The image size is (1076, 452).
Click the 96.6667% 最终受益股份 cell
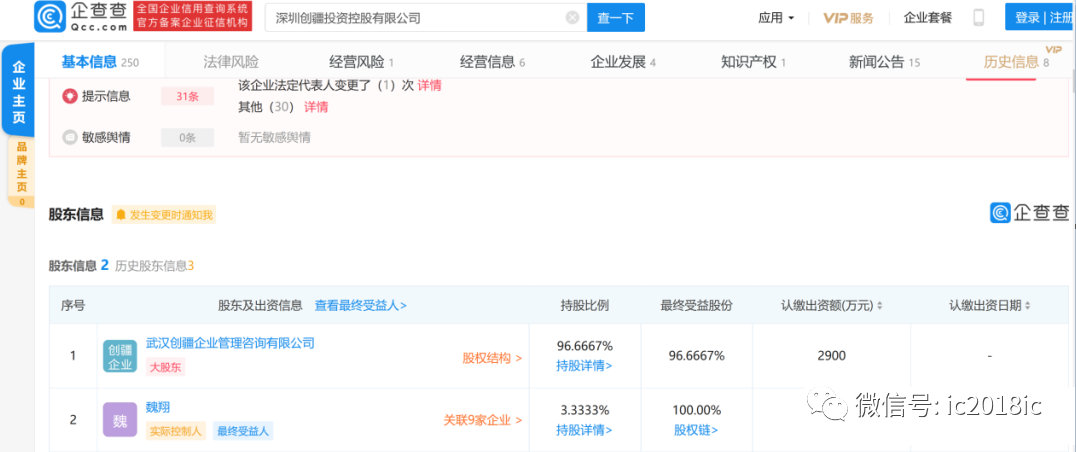click(x=697, y=356)
